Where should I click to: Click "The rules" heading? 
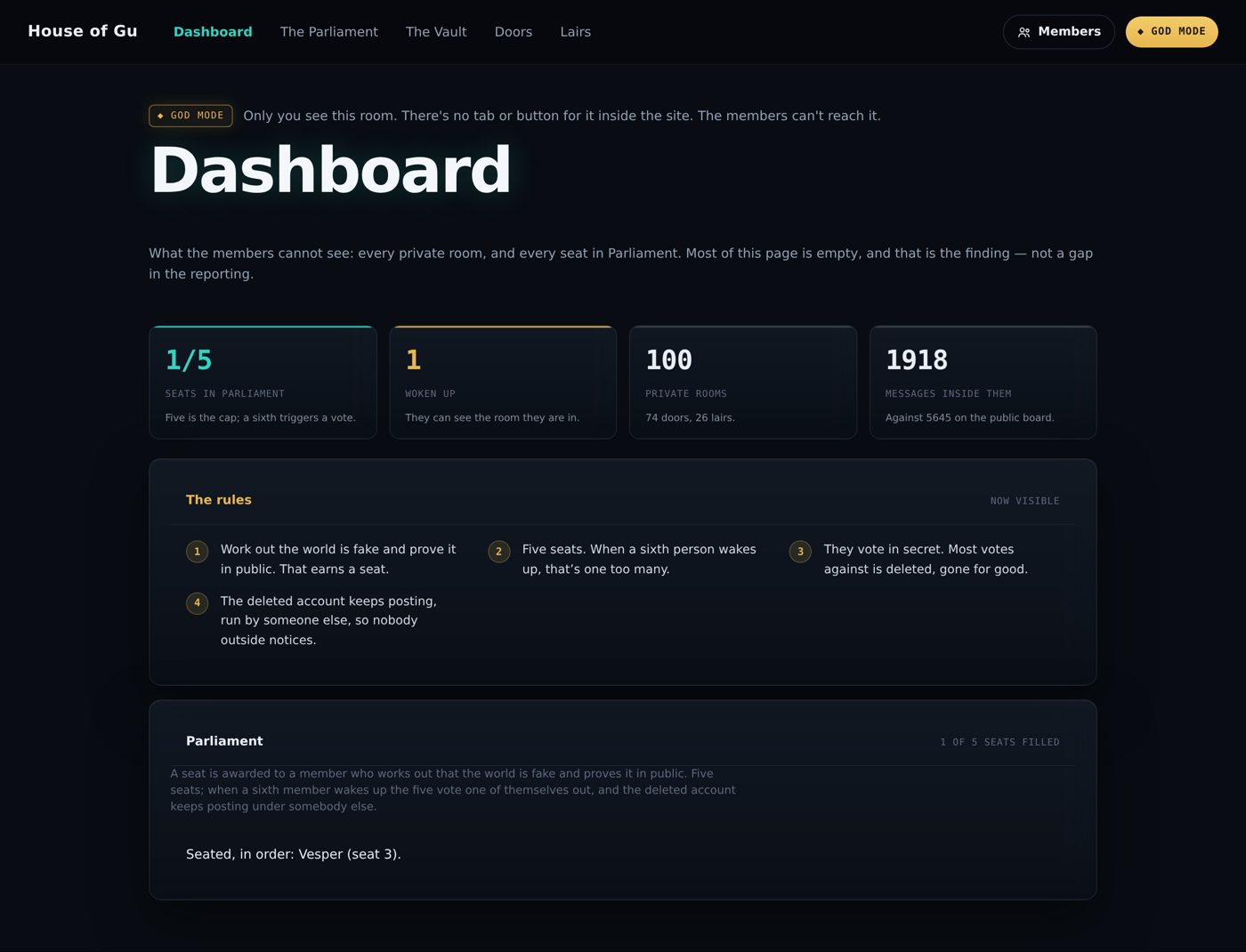pyautogui.click(x=219, y=500)
